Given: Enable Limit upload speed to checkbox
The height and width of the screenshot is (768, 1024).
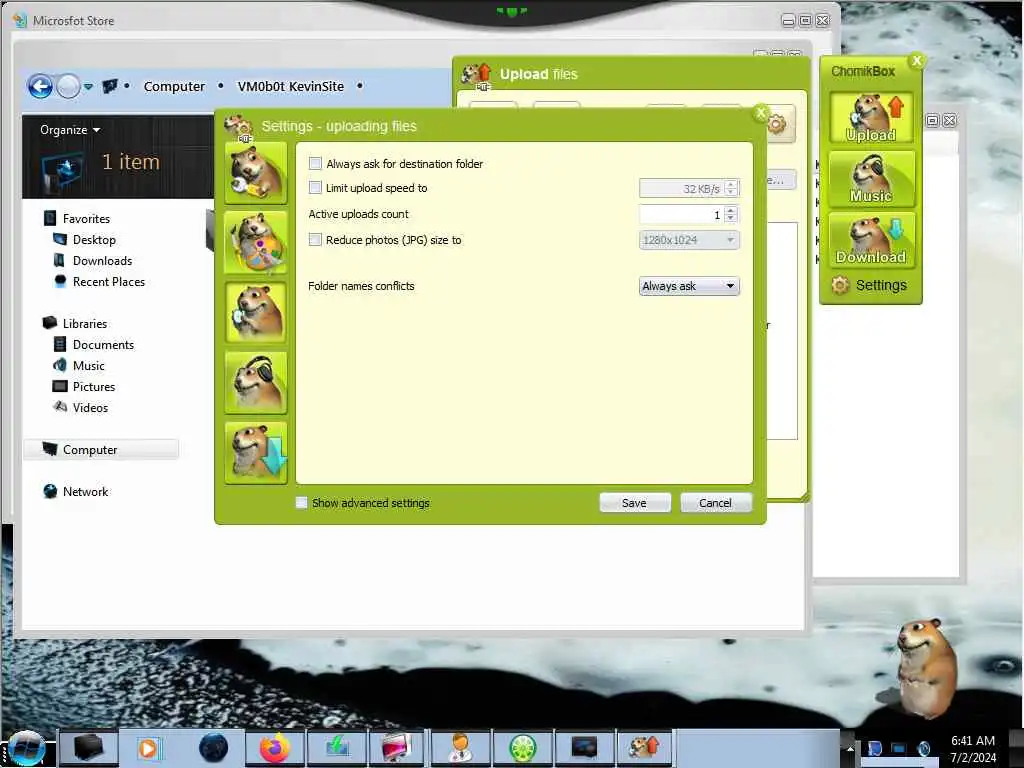Looking at the screenshot, I should [x=315, y=188].
